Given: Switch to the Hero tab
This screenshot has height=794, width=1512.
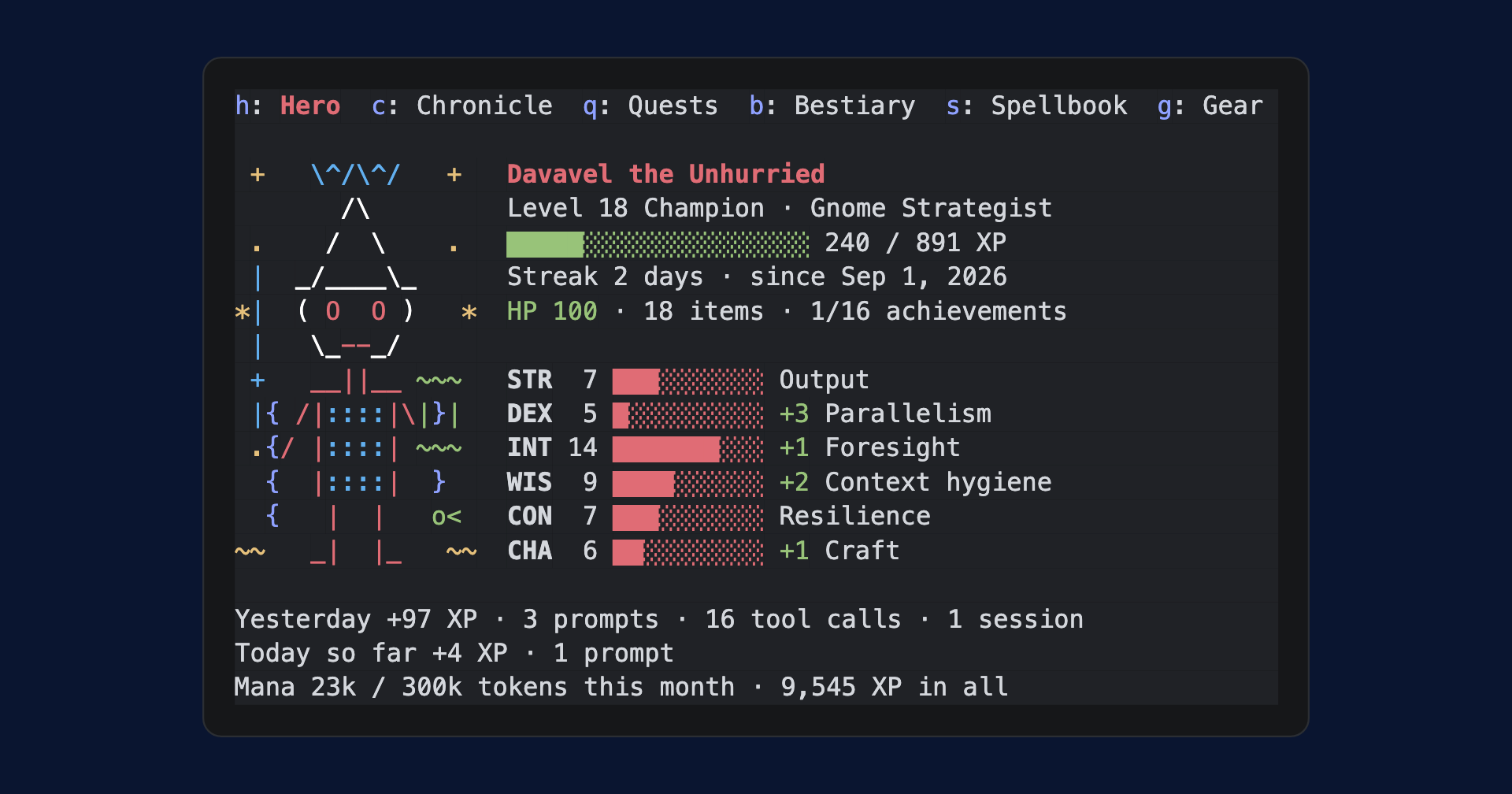Looking at the screenshot, I should [287, 106].
